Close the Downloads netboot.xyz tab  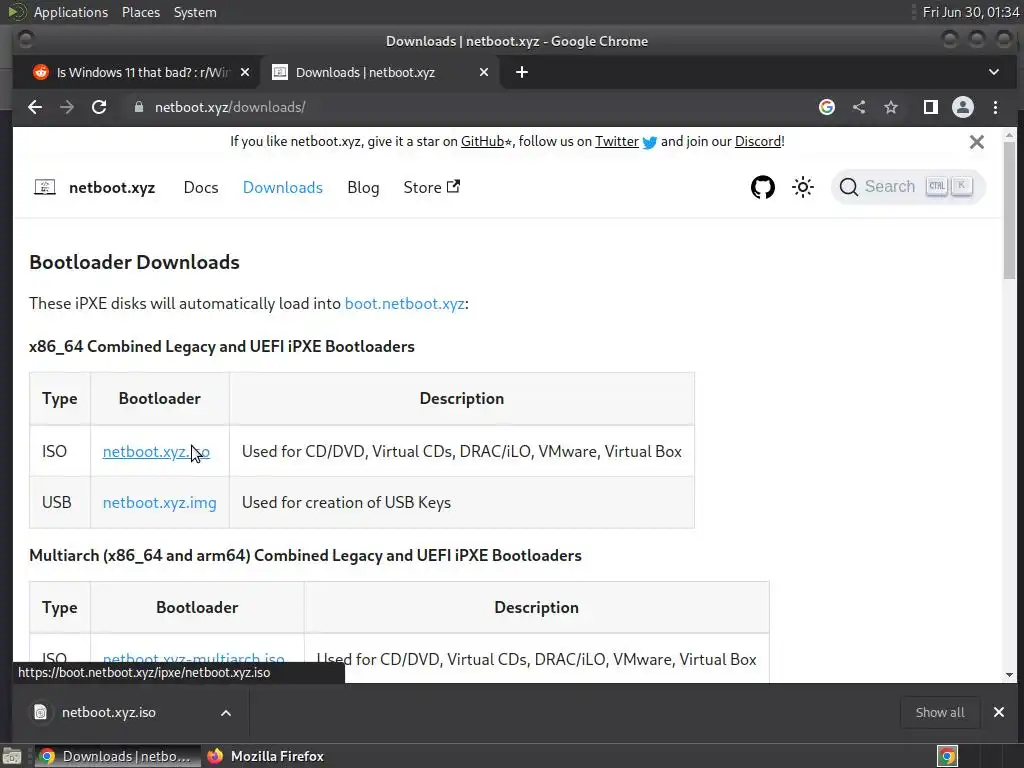coord(484,72)
